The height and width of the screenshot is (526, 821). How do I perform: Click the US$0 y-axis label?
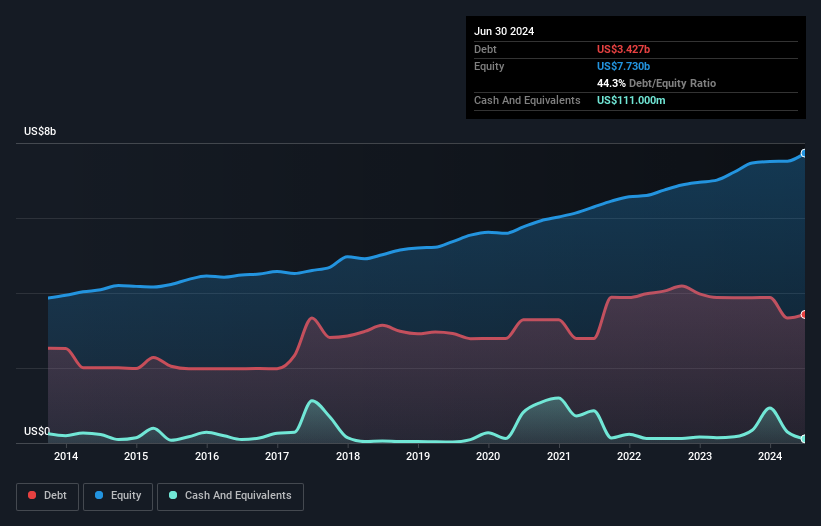(37, 431)
